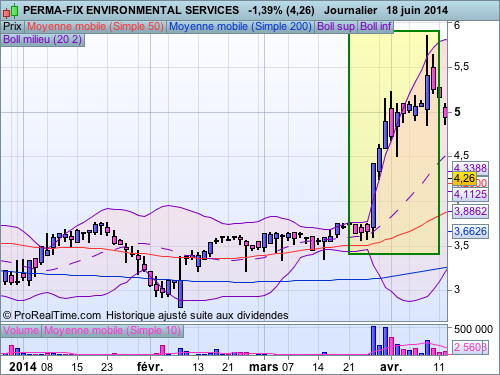Select the Boll sup indicator label

(x=336, y=26)
